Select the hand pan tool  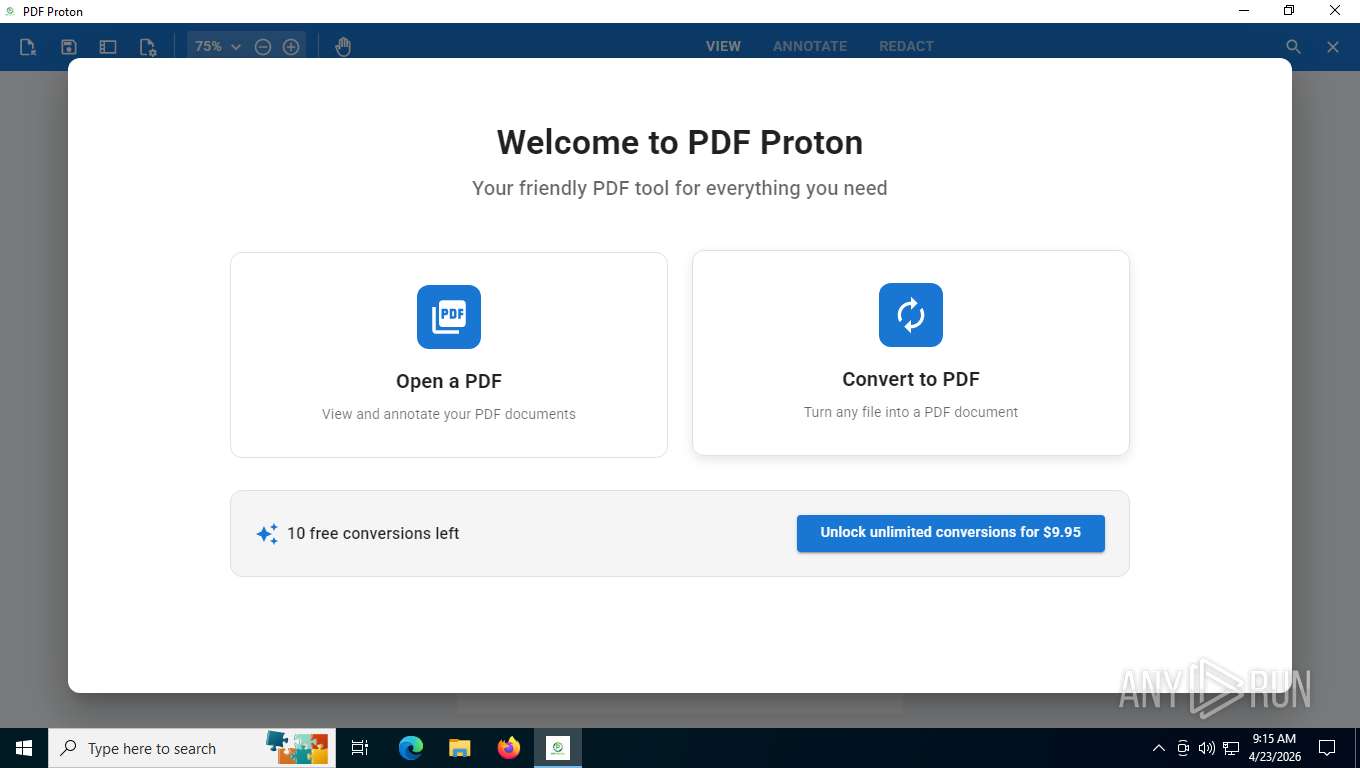[x=343, y=47]
